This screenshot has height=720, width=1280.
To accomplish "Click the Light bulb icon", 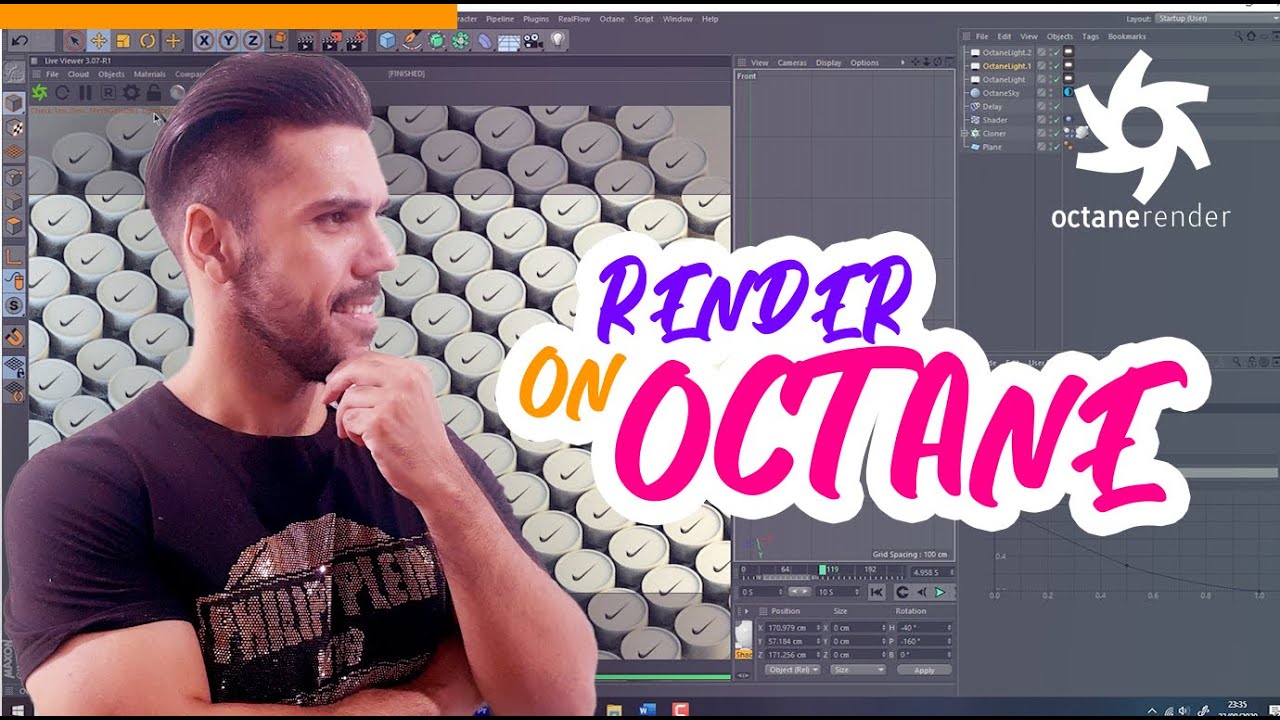I will [x=557, y=41].
